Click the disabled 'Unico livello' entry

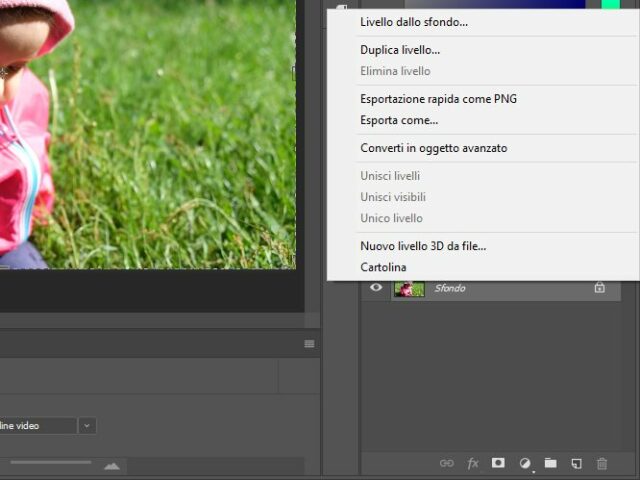391,218
